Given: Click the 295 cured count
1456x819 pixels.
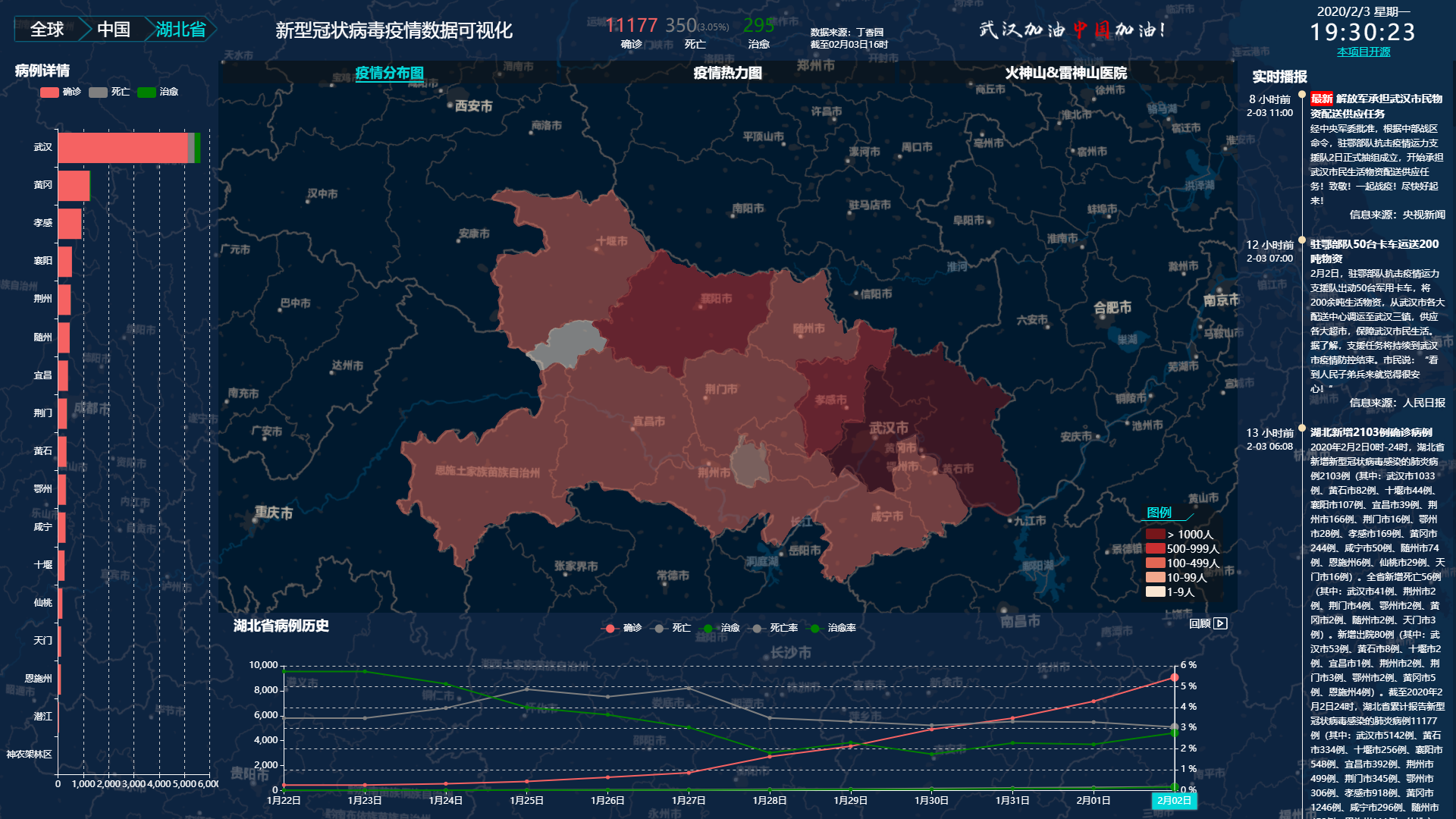Looking at the screenshot, I should click(x=759, y=26).
